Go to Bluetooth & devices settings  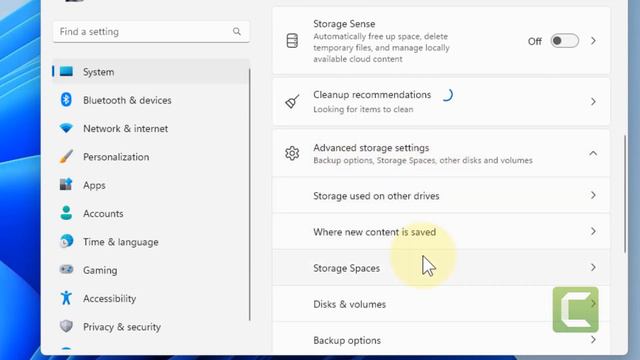[x=151, y=100]
